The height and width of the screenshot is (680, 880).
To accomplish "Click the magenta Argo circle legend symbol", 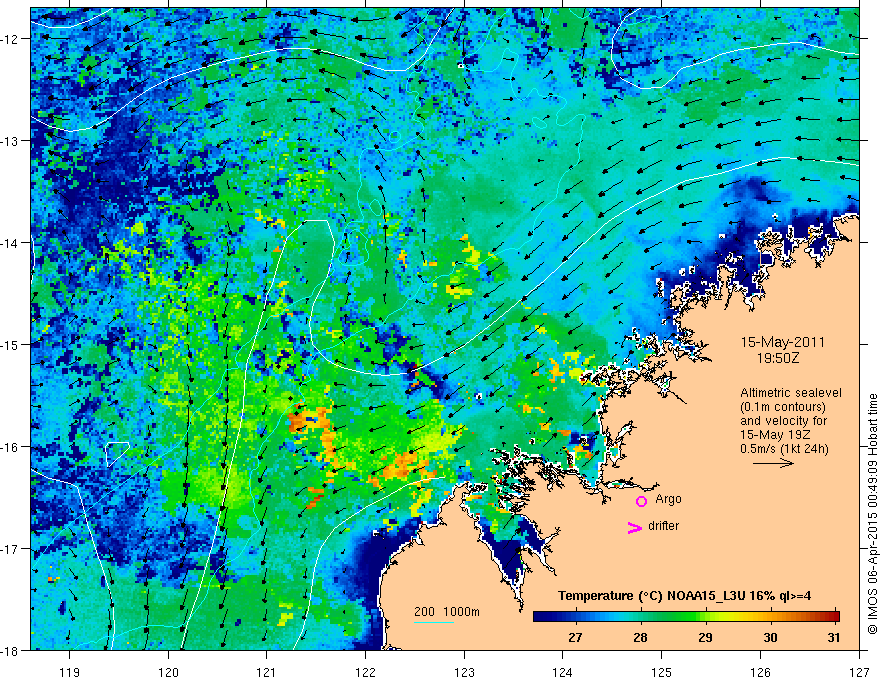I will coord(641,501).
